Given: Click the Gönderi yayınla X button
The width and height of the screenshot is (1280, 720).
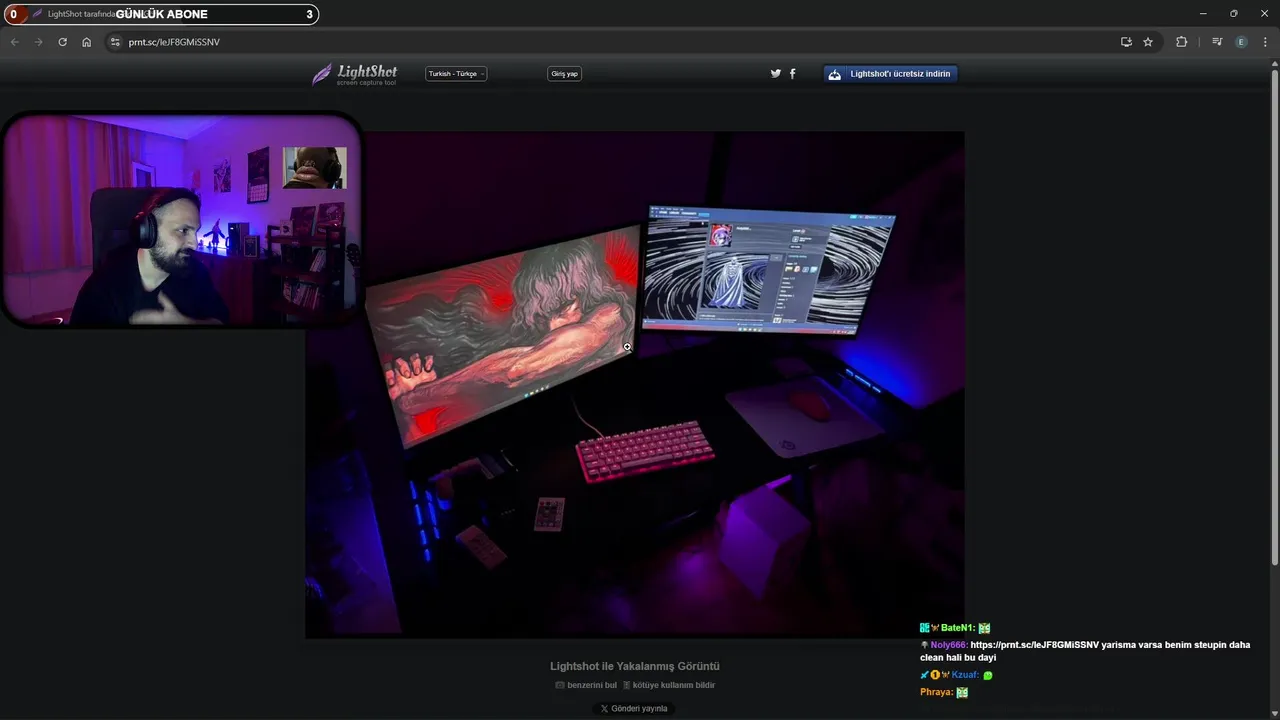Looking at the screenshot, I should [x=634, y=708].
